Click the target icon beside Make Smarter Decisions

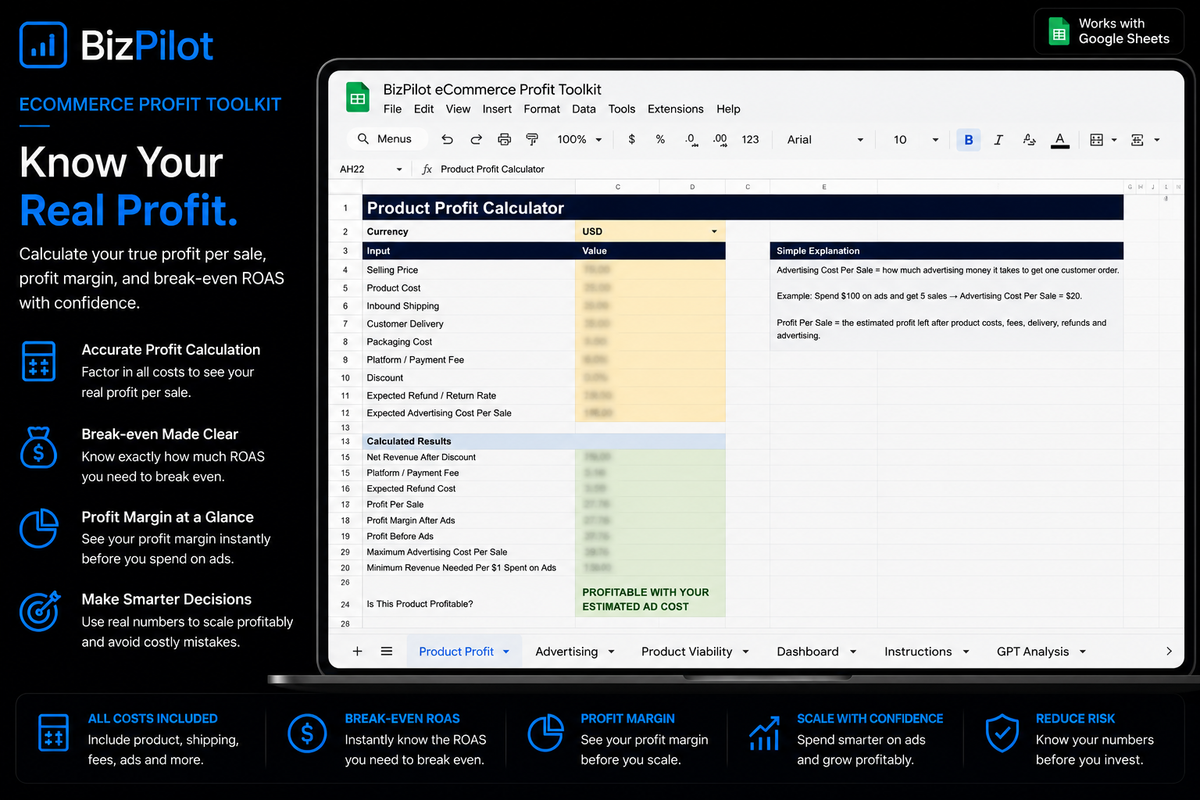tap(39, 611)
